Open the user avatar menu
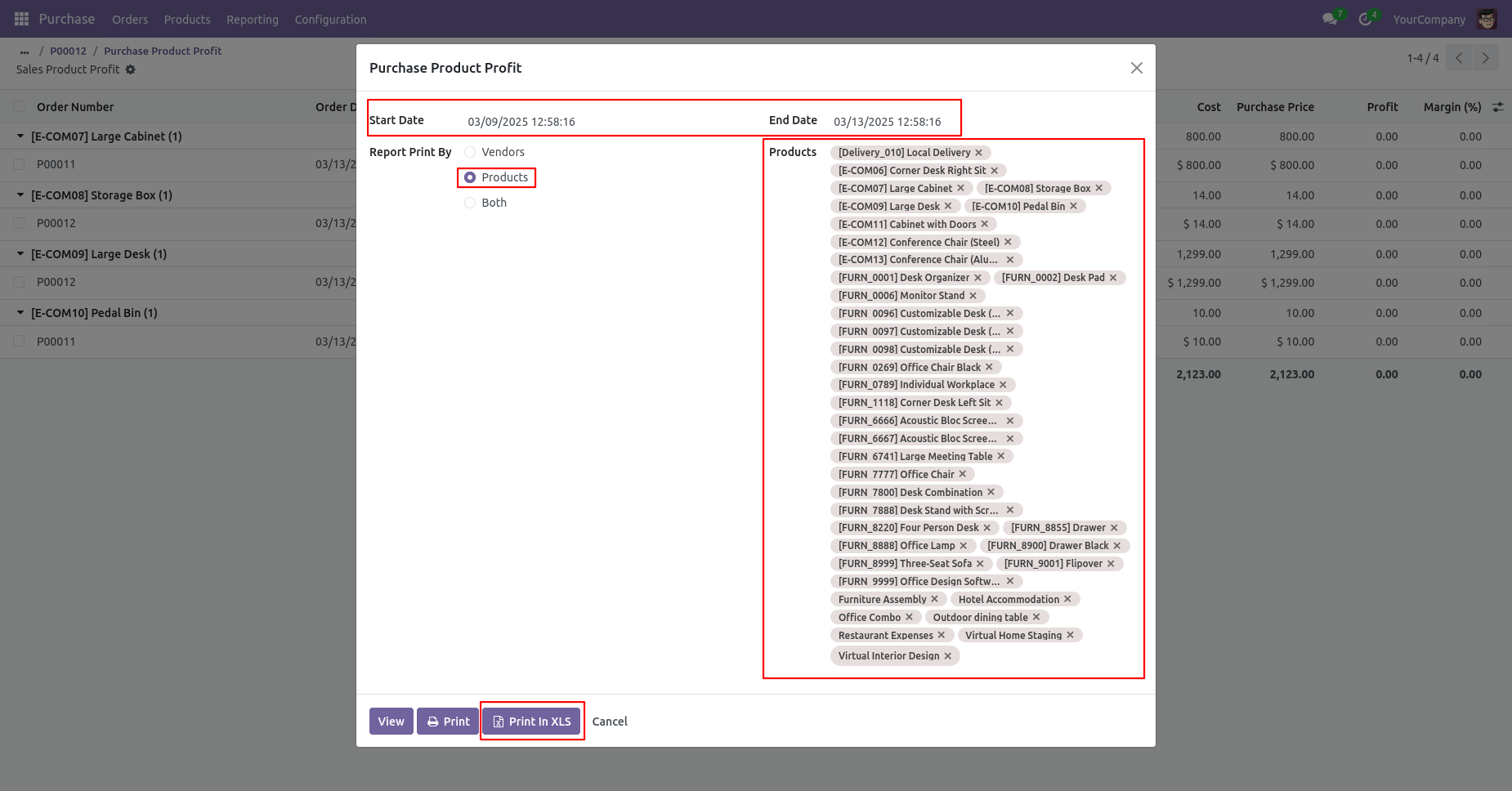The width and height of the screenshot is (1512, 791). click(1487, 19)
